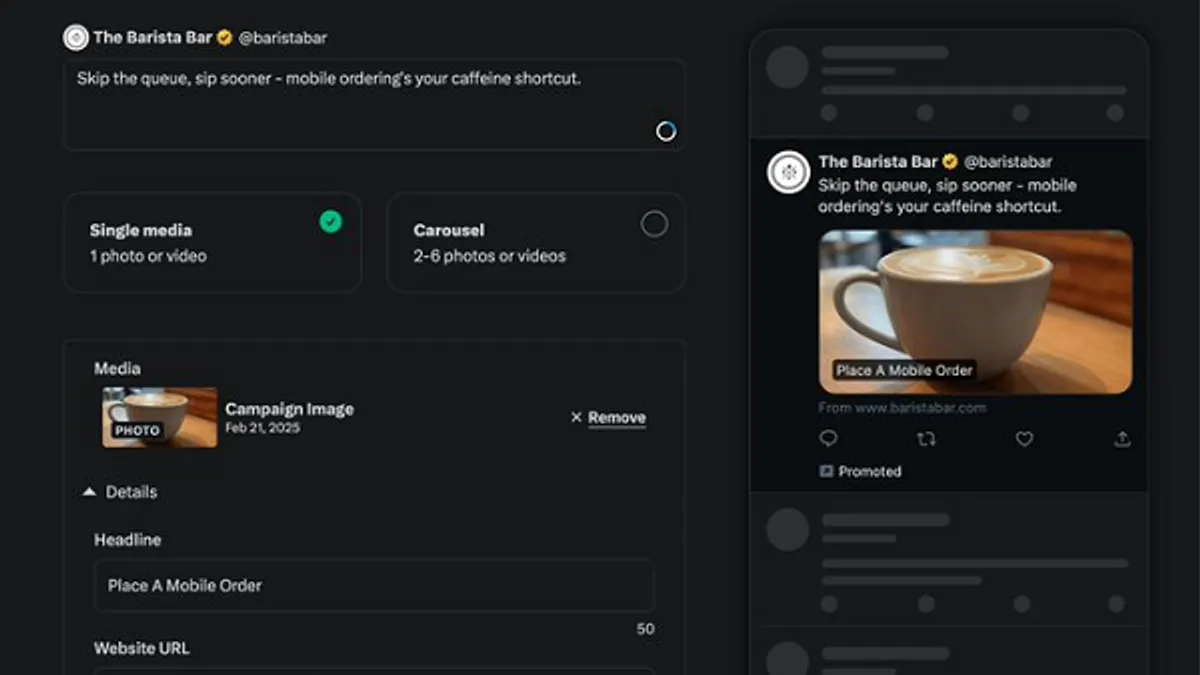Viewport: 1200px width, 675px height.
Task: Click the like heart icon in preview tweet
Action: coord(1024,439)
